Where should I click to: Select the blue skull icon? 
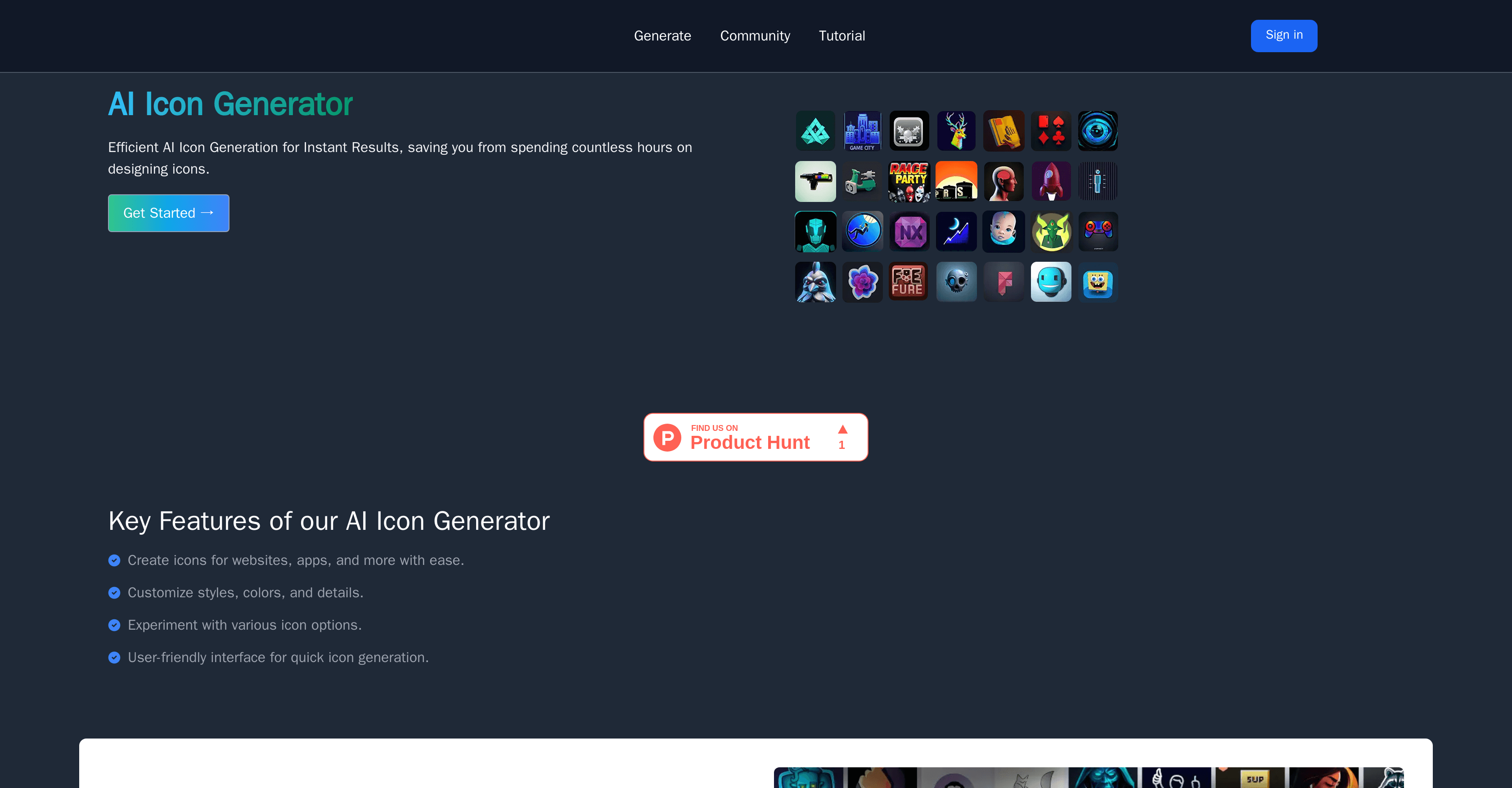pos(956,282)
